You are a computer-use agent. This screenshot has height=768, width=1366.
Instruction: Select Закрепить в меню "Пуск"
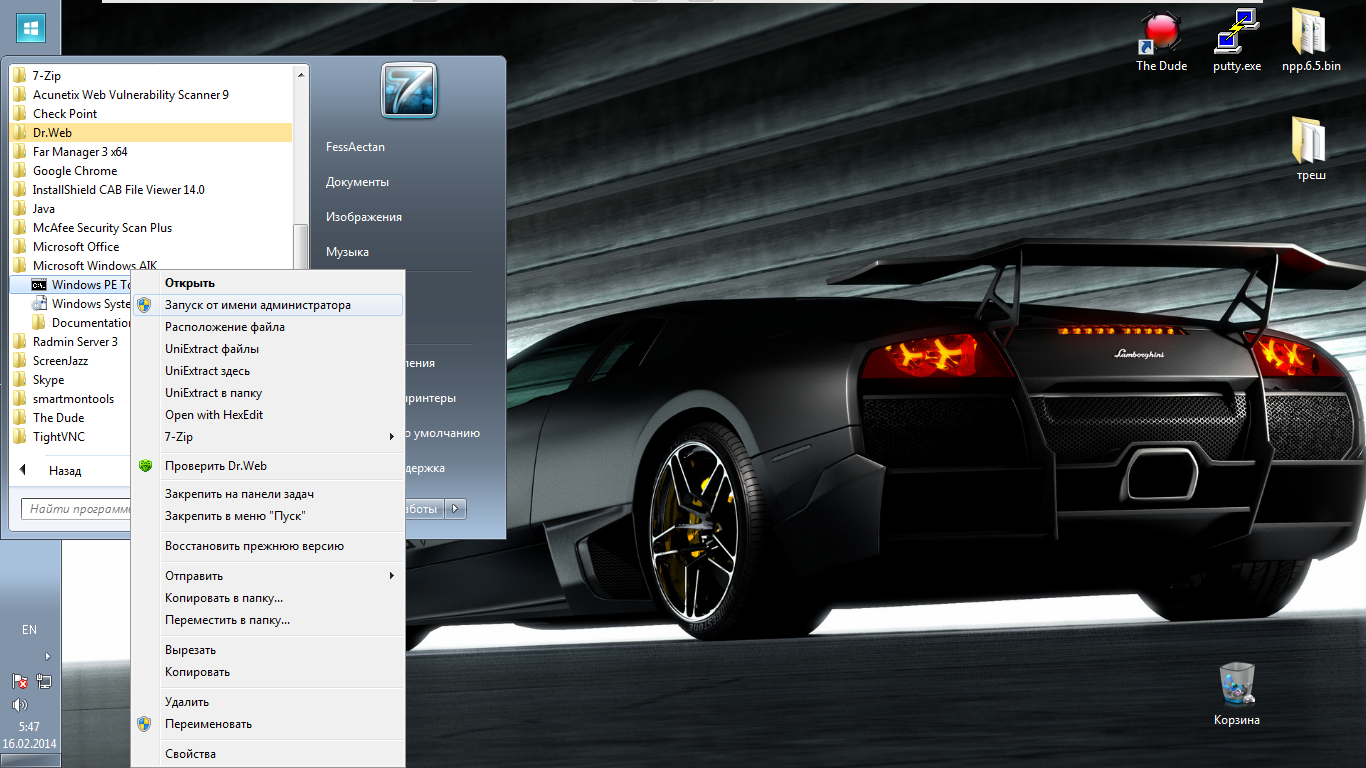pos(268,516)
